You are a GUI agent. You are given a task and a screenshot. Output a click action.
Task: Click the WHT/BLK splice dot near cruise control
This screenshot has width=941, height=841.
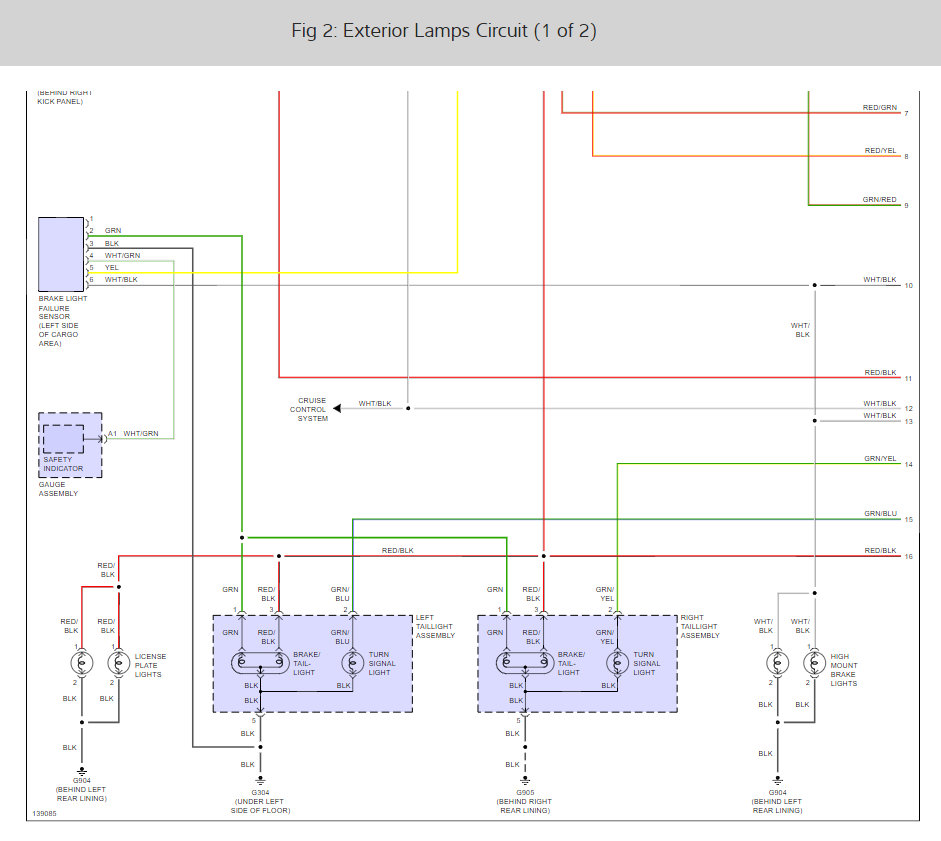[x=408, y=408]
